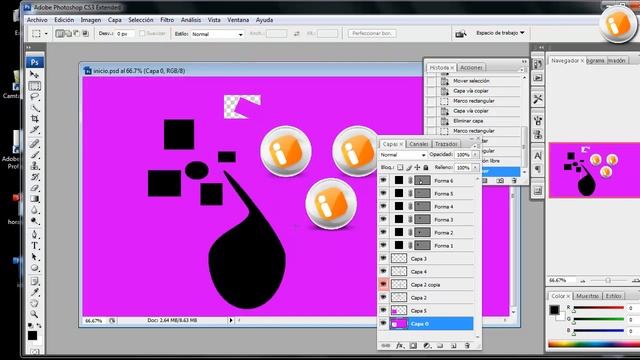This screenshot has width=640, height=360.
Task: Switch to the Acciones tab
Action: pos(471,67)
